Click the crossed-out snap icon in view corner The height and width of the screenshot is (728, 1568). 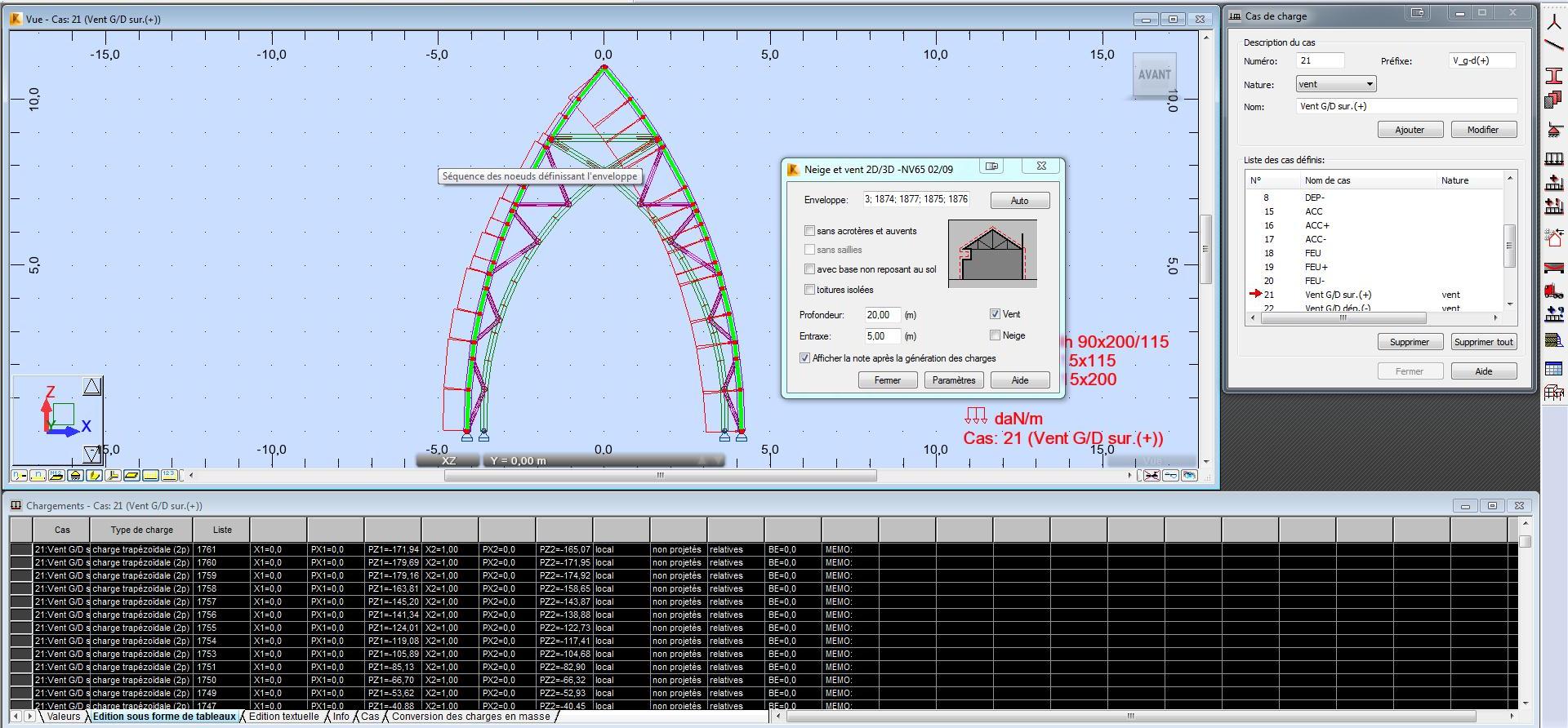pos(1151,475)
